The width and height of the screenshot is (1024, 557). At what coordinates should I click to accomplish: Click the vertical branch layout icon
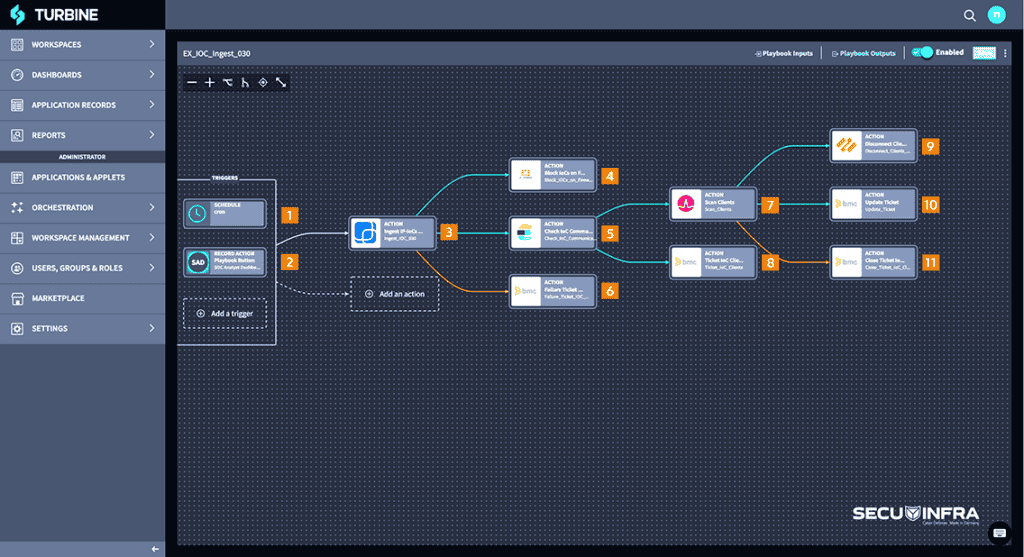click(x=245, y=82)
